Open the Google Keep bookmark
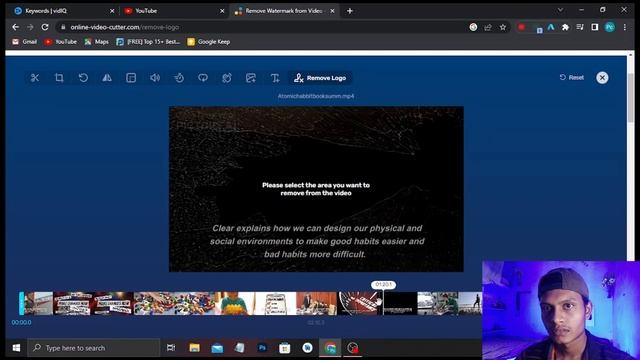 click(209, 42)
